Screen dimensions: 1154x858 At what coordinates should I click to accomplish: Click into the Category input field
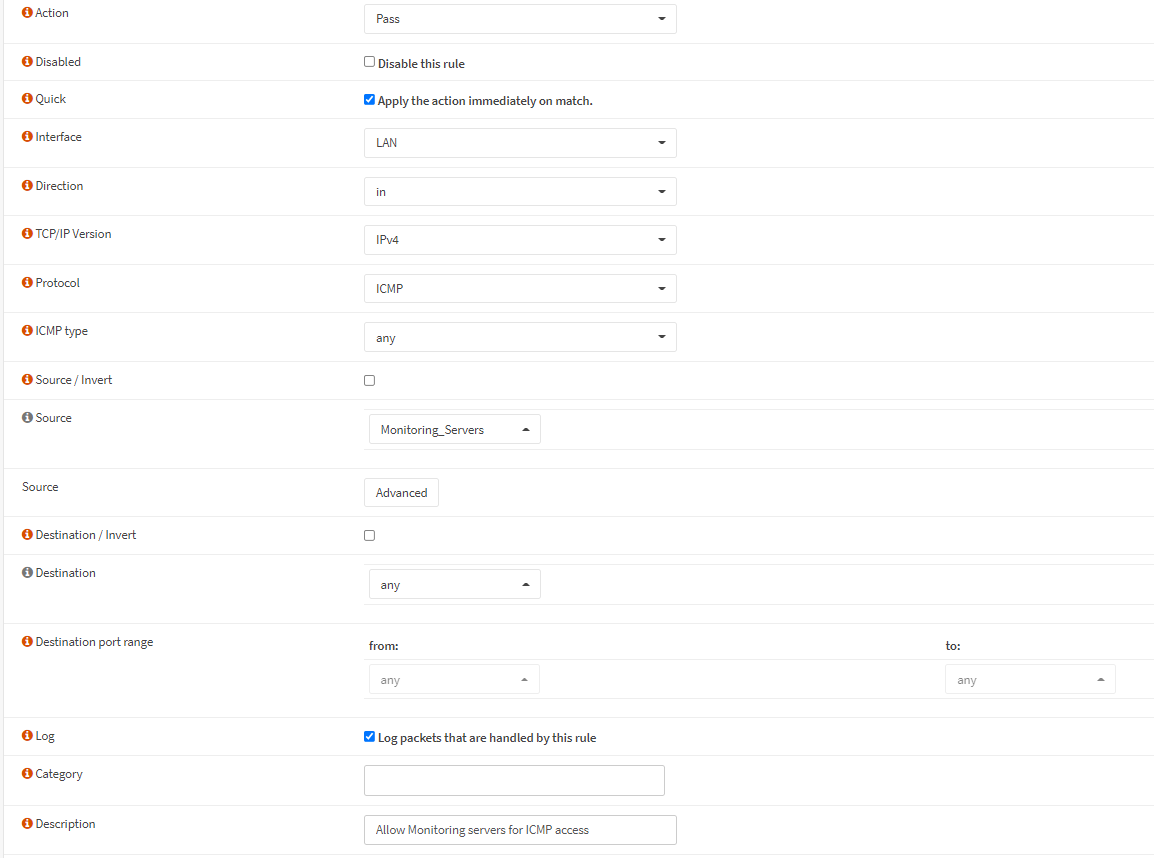click(514, 781)
